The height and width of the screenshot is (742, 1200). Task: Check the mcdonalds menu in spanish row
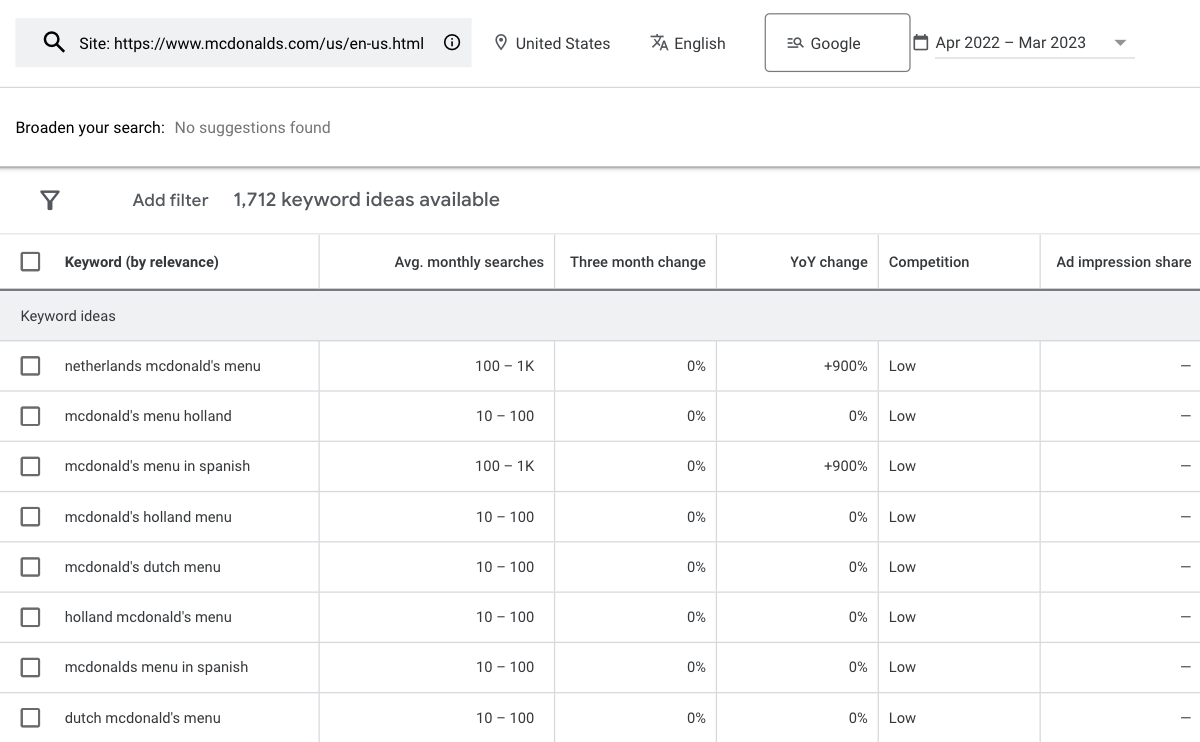31,667
